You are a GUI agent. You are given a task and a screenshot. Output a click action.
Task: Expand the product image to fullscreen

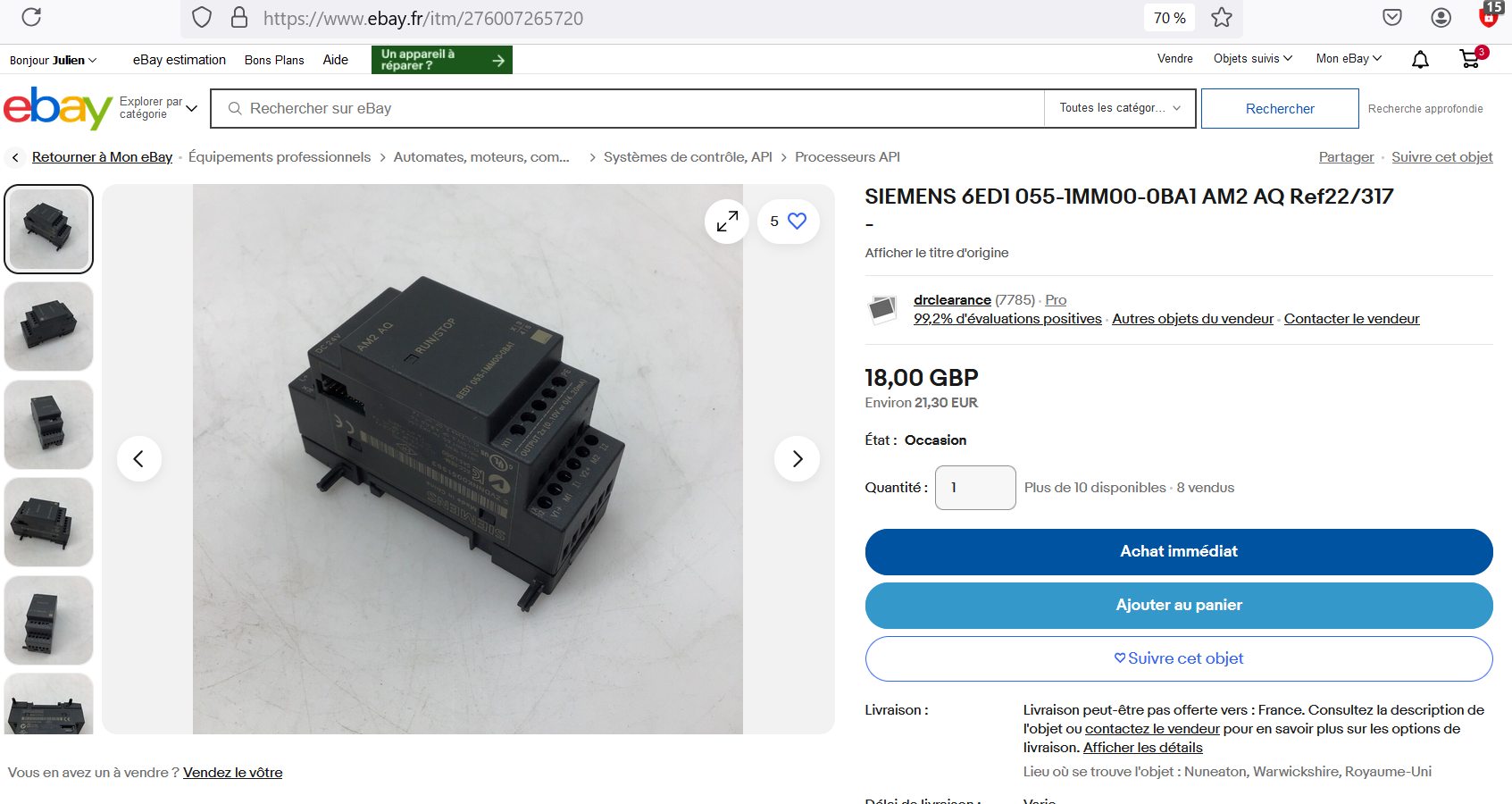pos(727,221)
